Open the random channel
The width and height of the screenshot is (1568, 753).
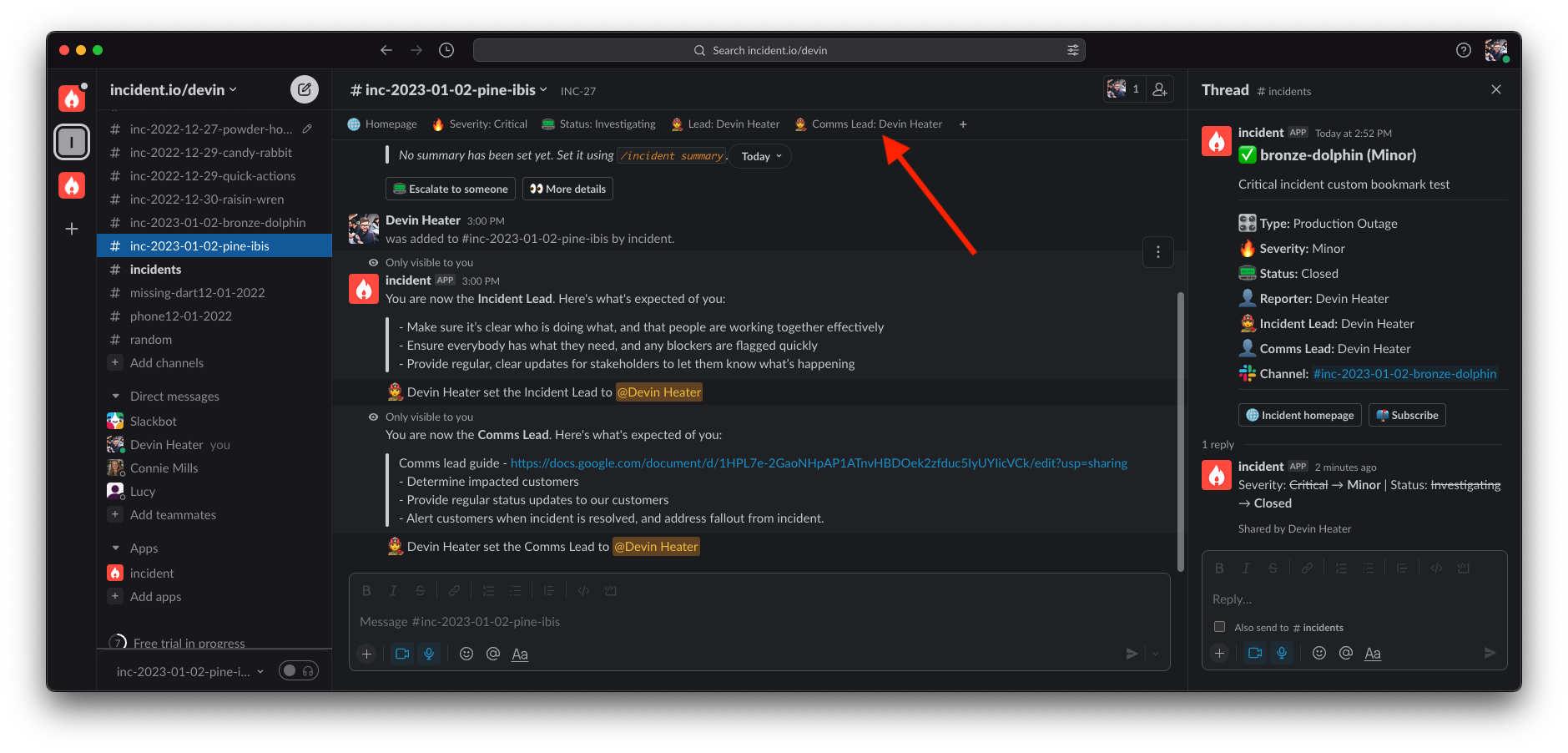(x=214, y=339)
